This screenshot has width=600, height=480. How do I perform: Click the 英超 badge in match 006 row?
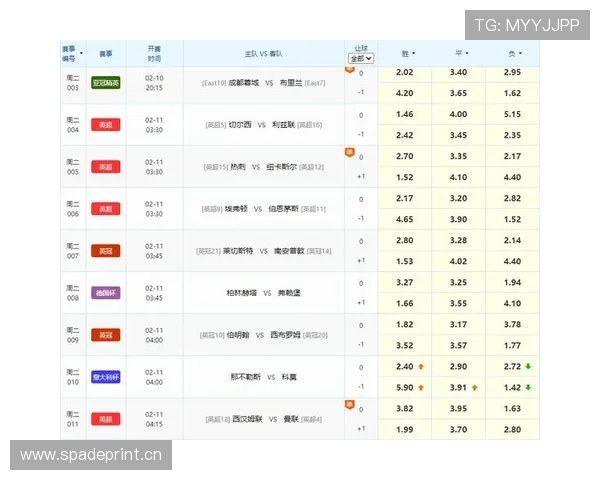(x=106, y=209)
